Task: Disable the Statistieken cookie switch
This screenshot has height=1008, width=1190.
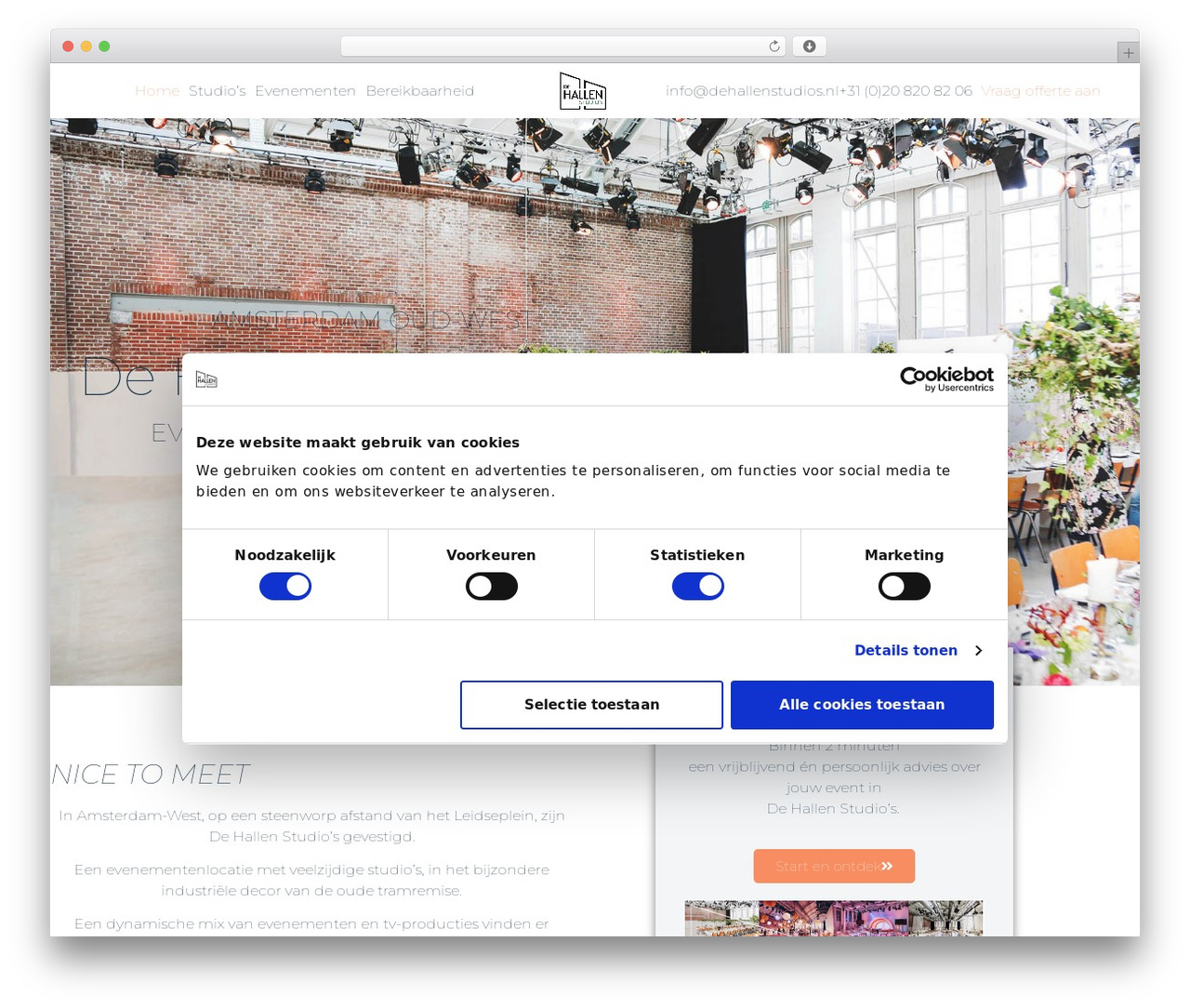Action: [x=698, y=587]
